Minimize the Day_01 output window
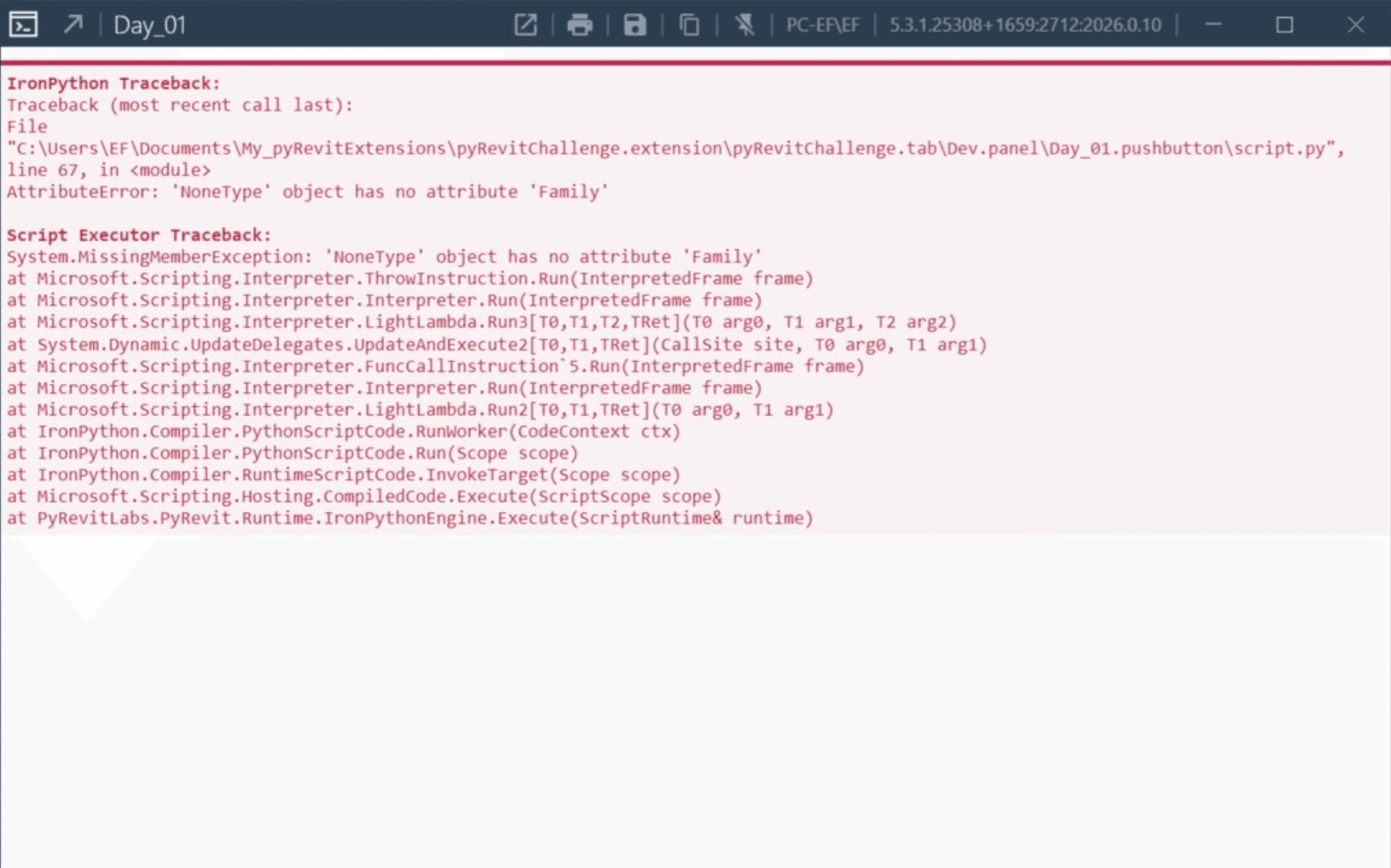The image size is (1391, 868). (1213, 25)
